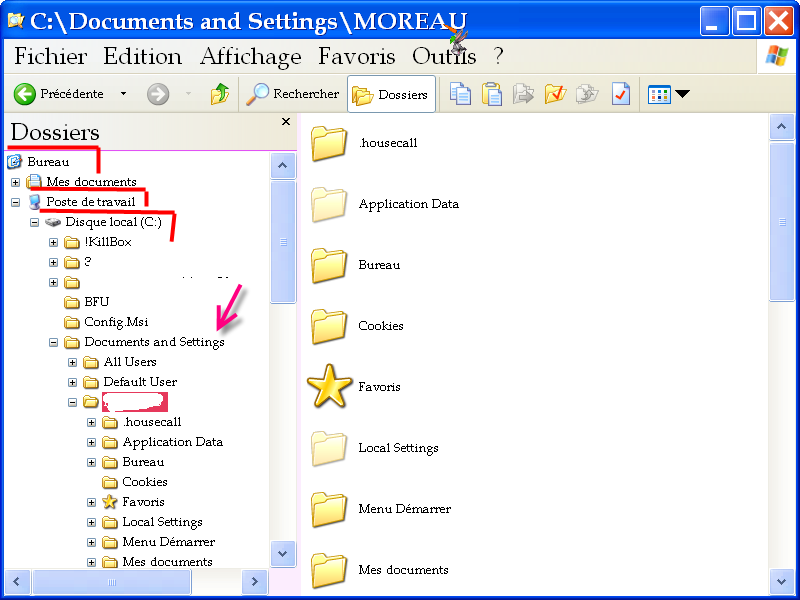Screen dimensions: 800x600
Task: Open the Affichage menu
Action: pyautogui.click(x=250, y=56)
